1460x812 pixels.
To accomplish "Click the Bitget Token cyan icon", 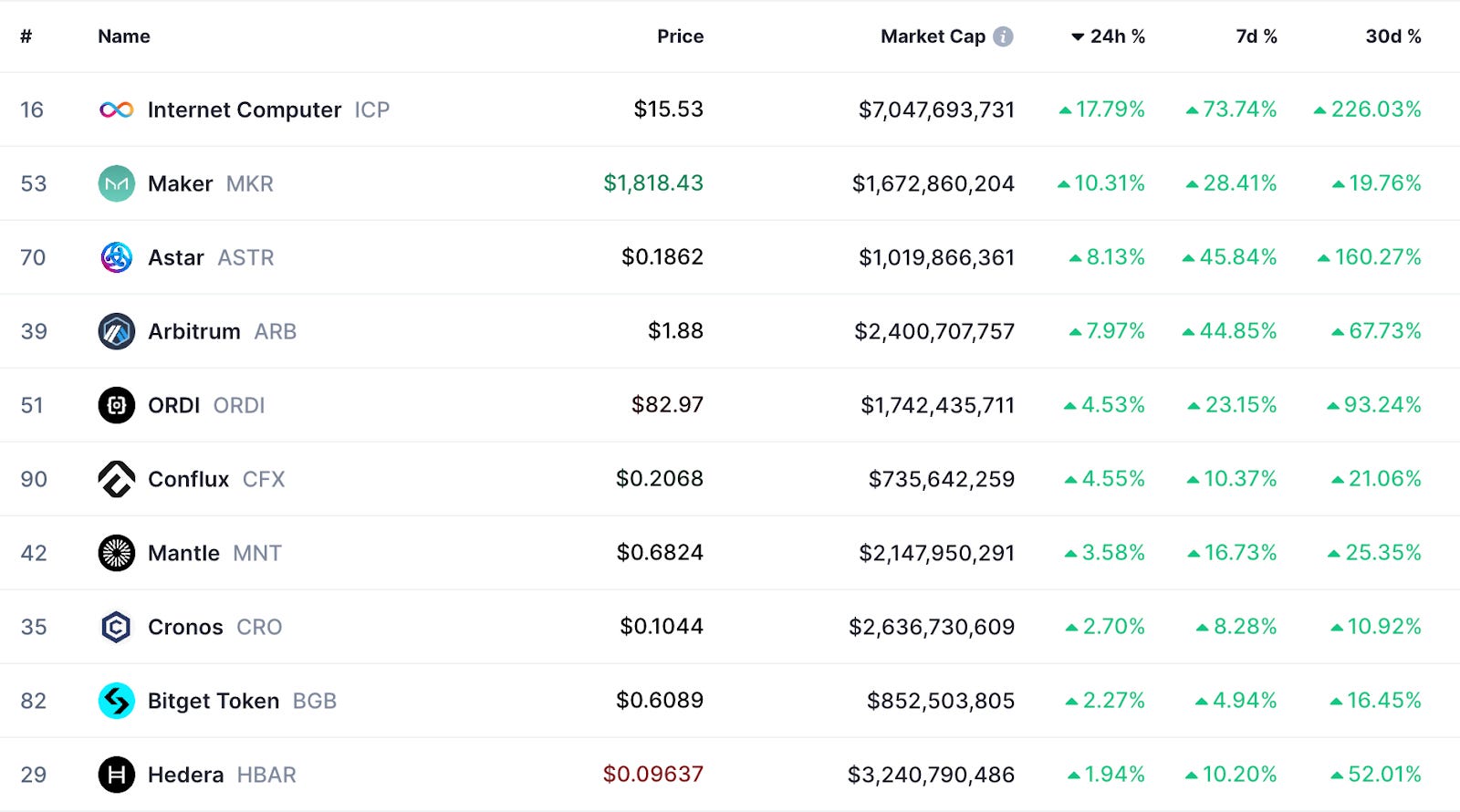I will pyautogui.click(x=117, y=701).
